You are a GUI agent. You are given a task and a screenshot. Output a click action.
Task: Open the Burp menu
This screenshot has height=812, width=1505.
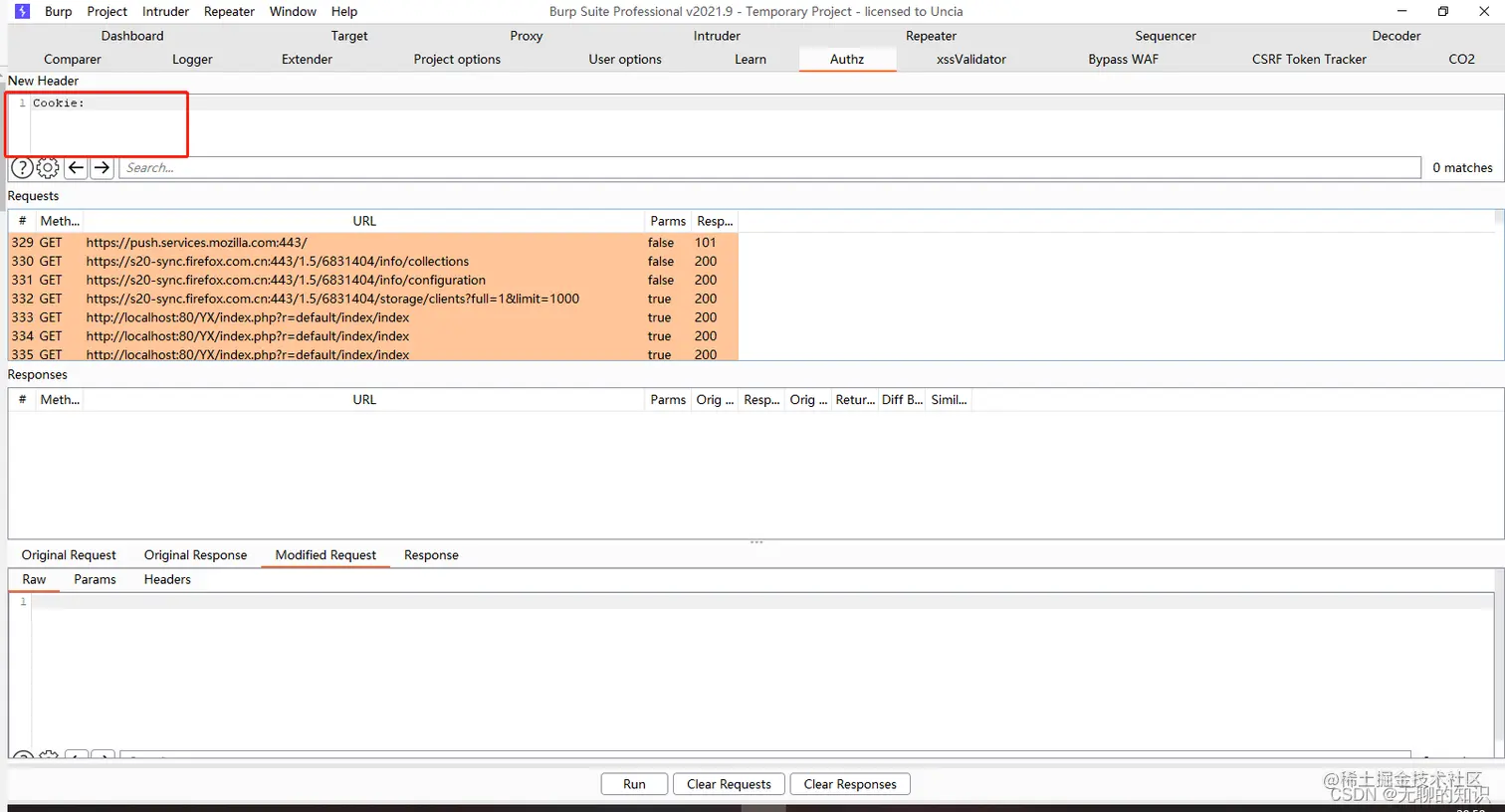(x=58, y=11)
